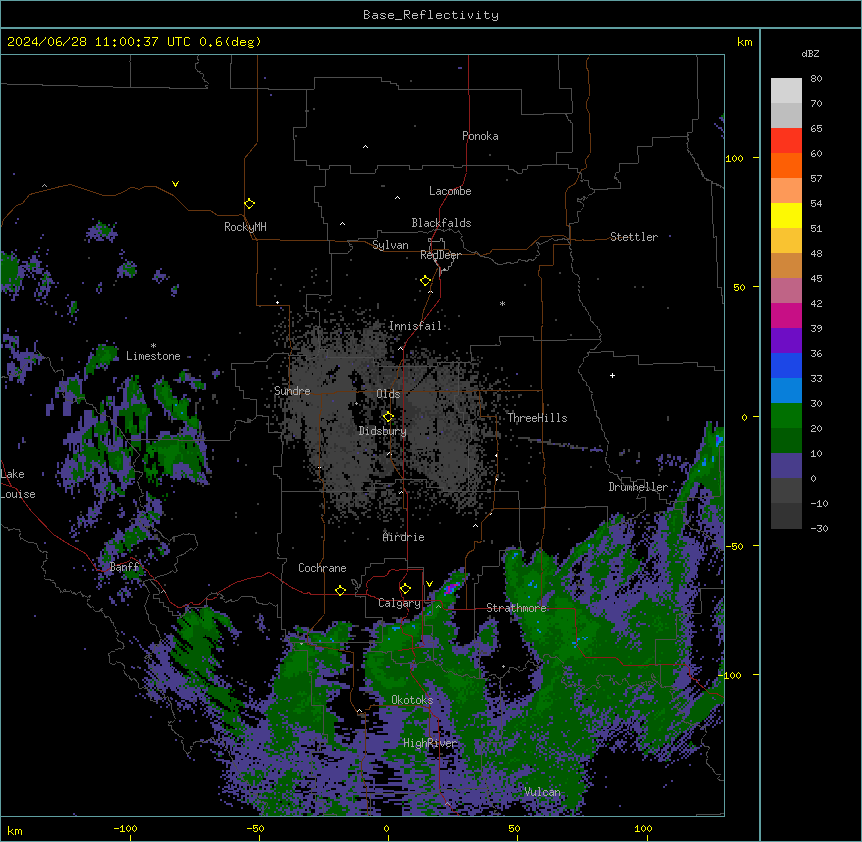Click the Olds city label
This screenshot has height=842, width=862.
click(x=388, y=394)
